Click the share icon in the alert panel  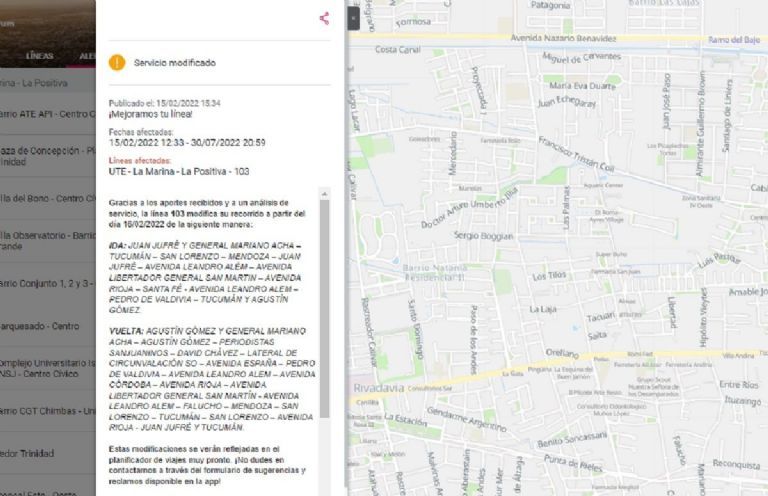click(x=324, y=18)
